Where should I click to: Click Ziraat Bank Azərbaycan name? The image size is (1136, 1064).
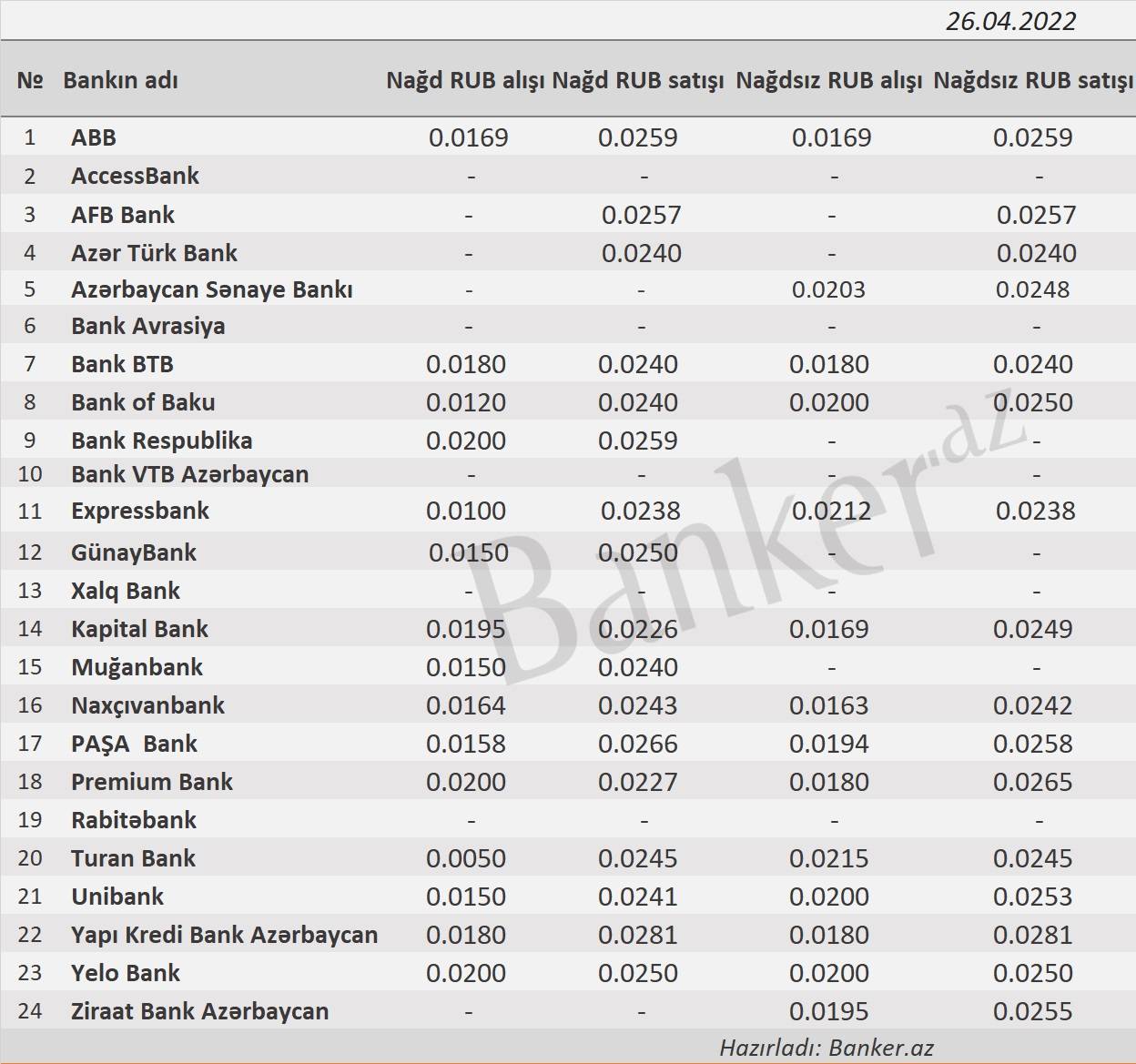point(199,1011)
